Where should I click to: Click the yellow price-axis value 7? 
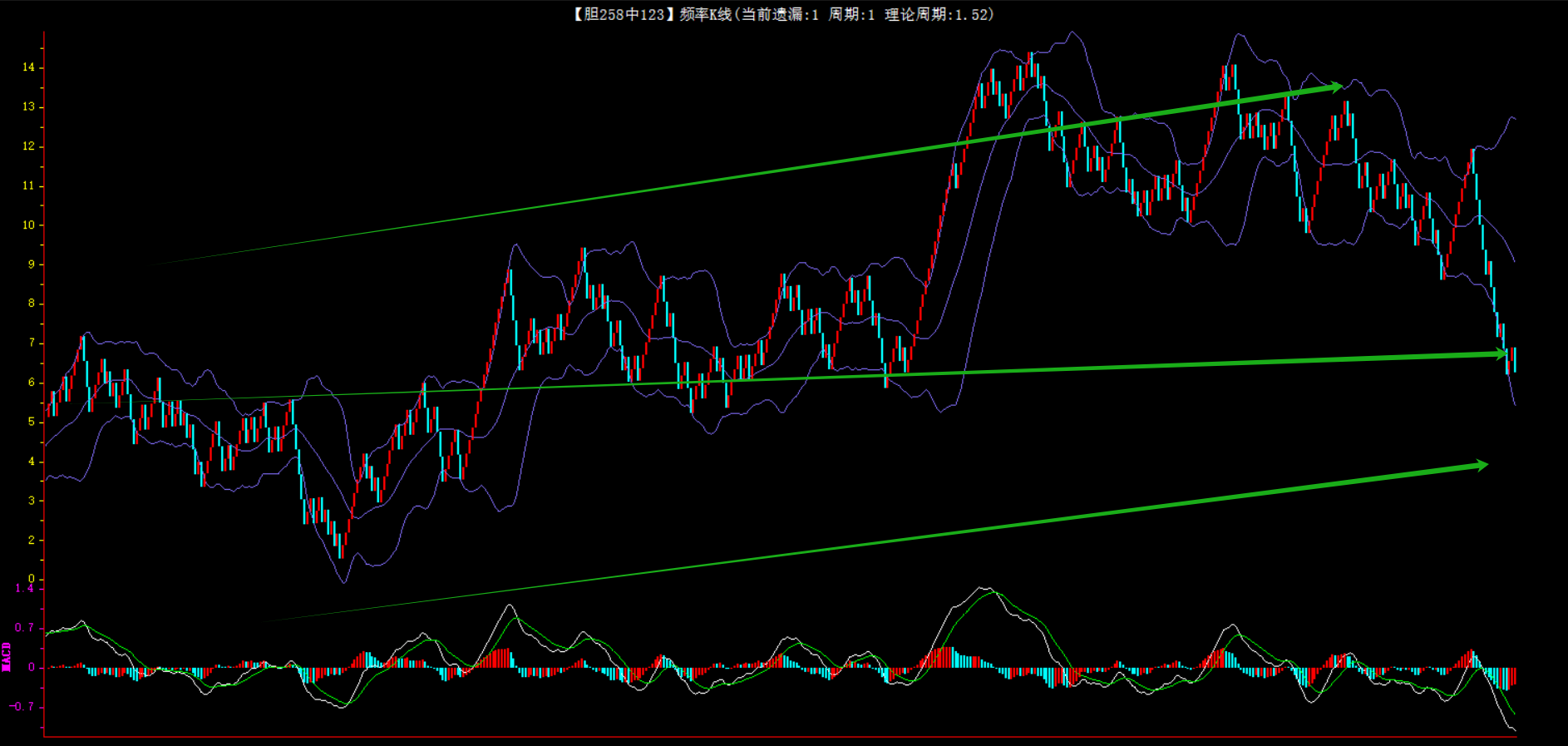click(32, 343)
